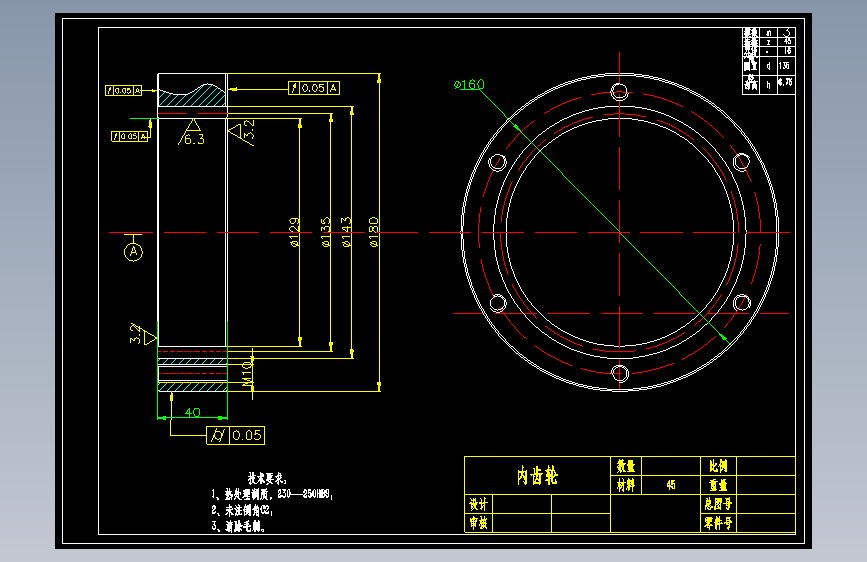
Task: Select the lower-right bolt hole on flange view
Action: click(741, 303)
